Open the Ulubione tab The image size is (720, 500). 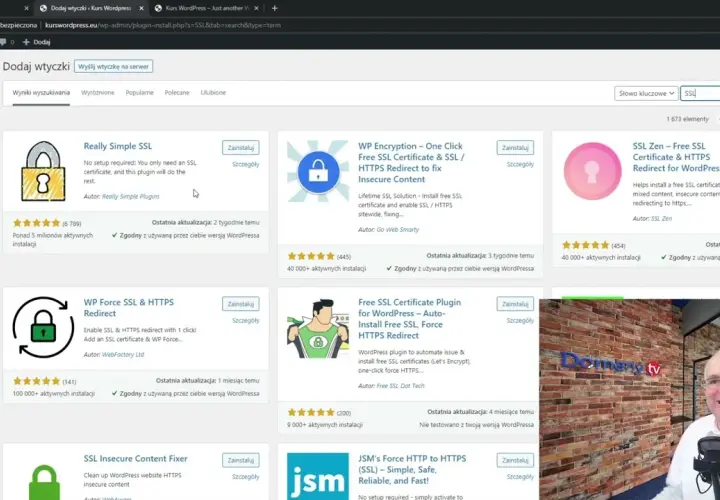tap(213, 93)
